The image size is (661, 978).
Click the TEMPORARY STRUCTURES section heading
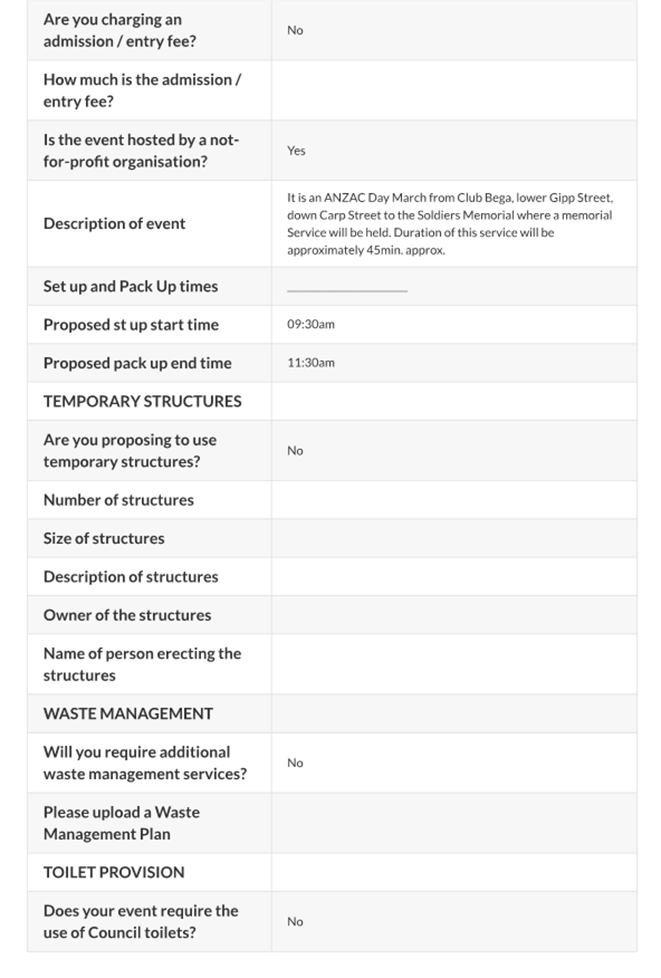coord(142,401)
